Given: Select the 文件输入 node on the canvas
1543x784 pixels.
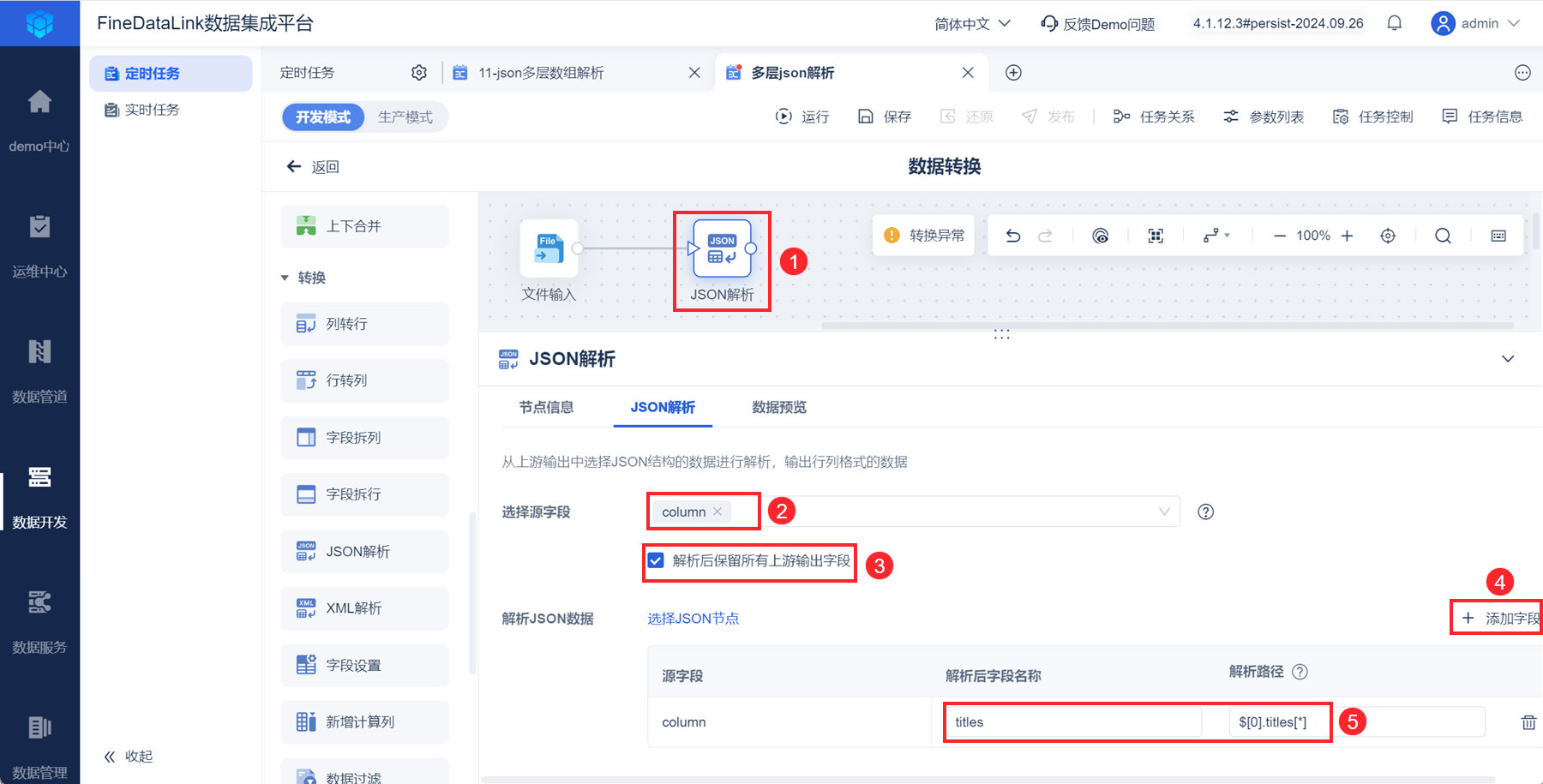Looking at the screenshot, I should [x=549, y=248].
